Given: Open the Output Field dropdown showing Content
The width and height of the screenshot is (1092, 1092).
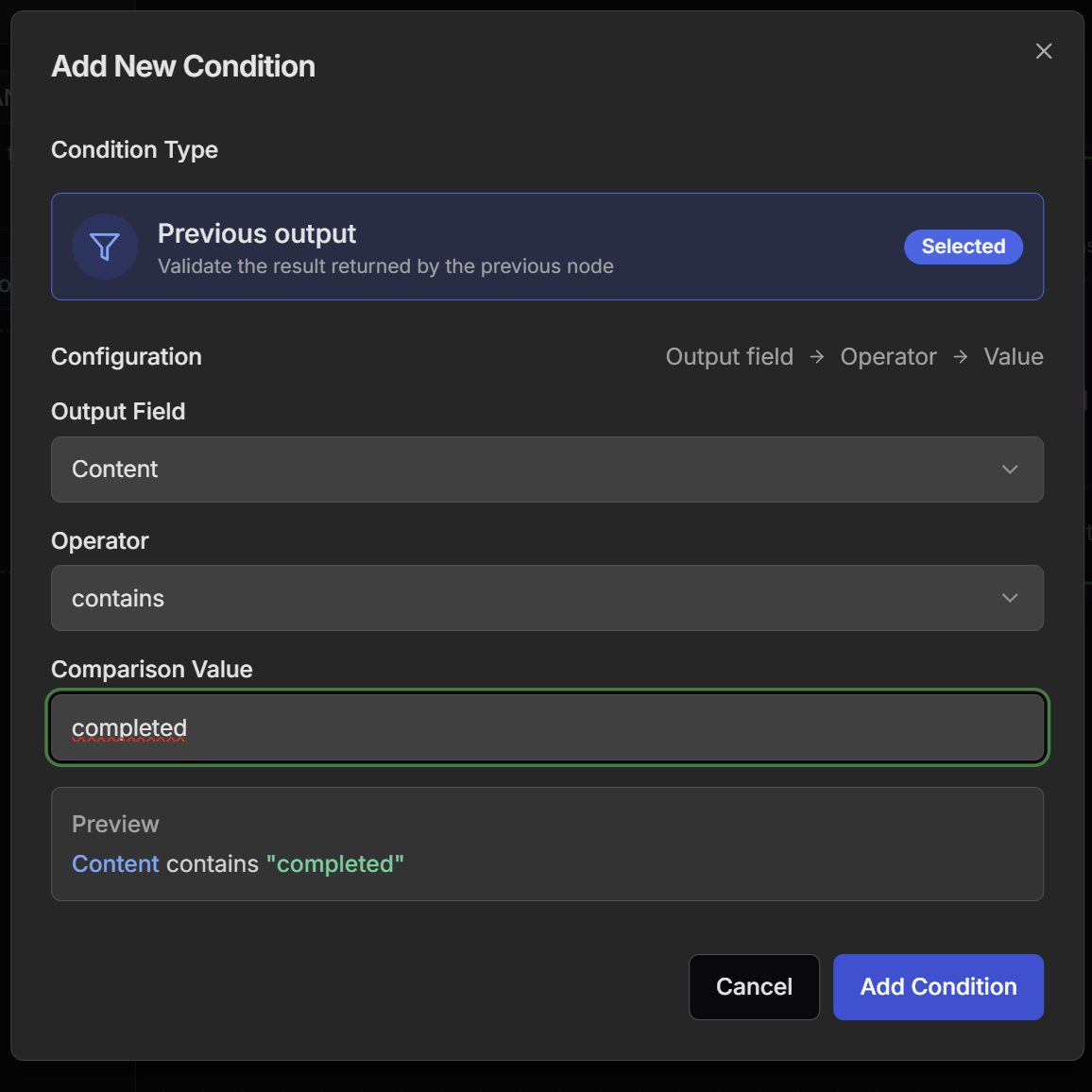Looking at the screenshot, I should pos(547,469).
